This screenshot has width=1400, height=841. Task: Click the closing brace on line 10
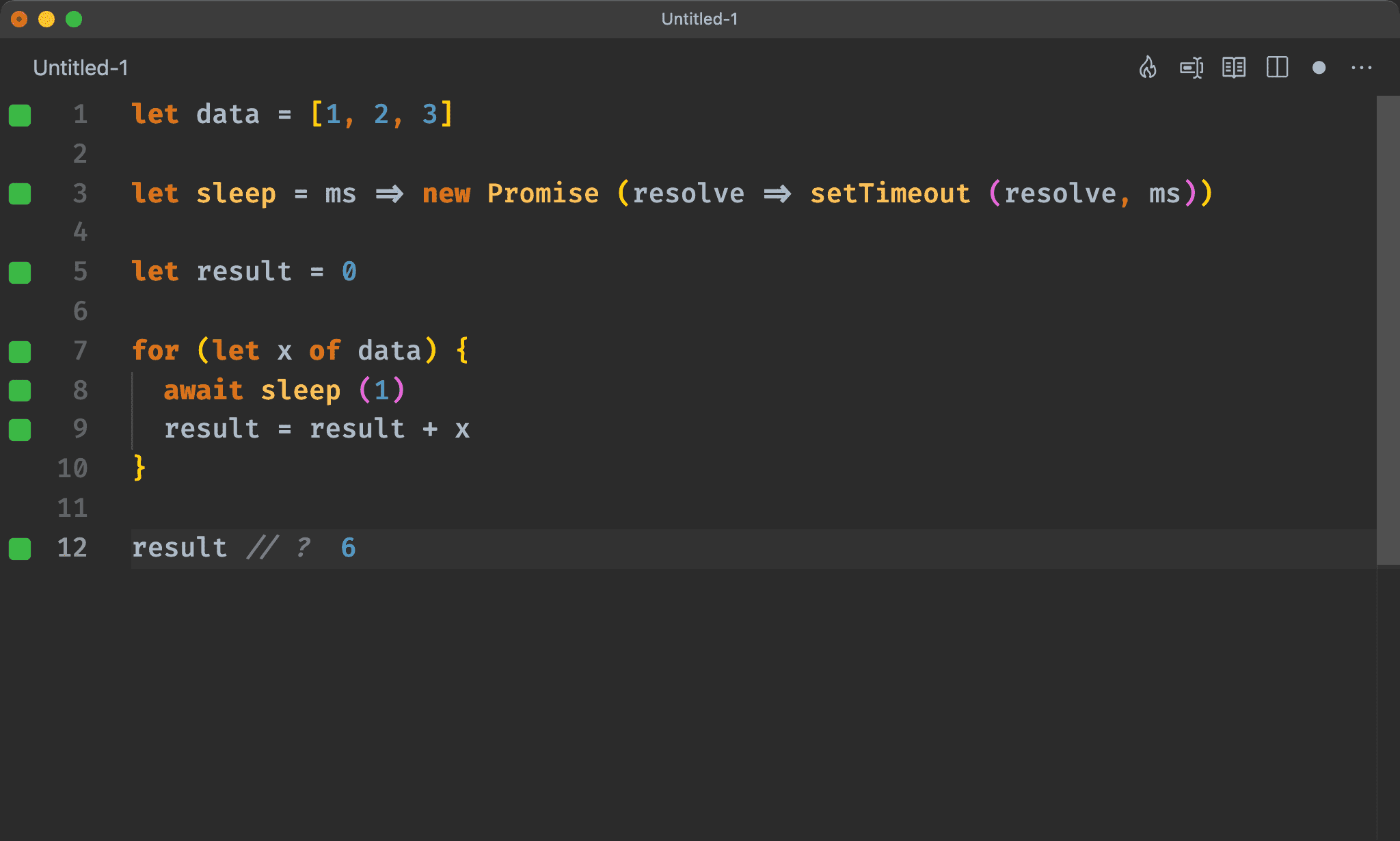tap(139, 468)
